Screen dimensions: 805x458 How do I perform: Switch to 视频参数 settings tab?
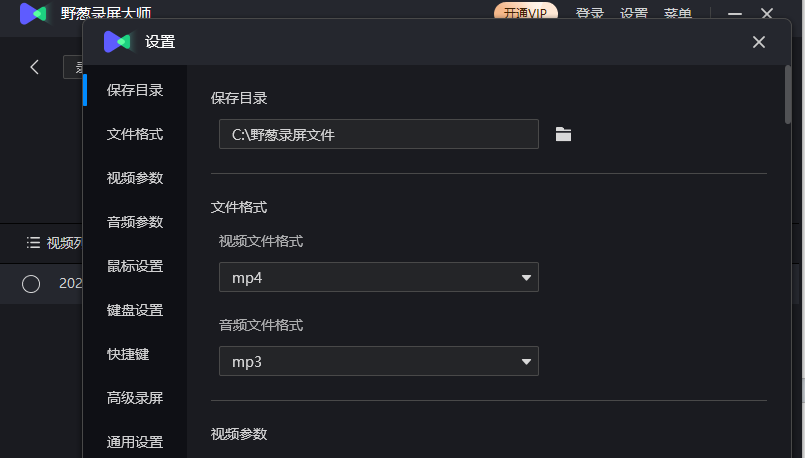coord(135,178)
